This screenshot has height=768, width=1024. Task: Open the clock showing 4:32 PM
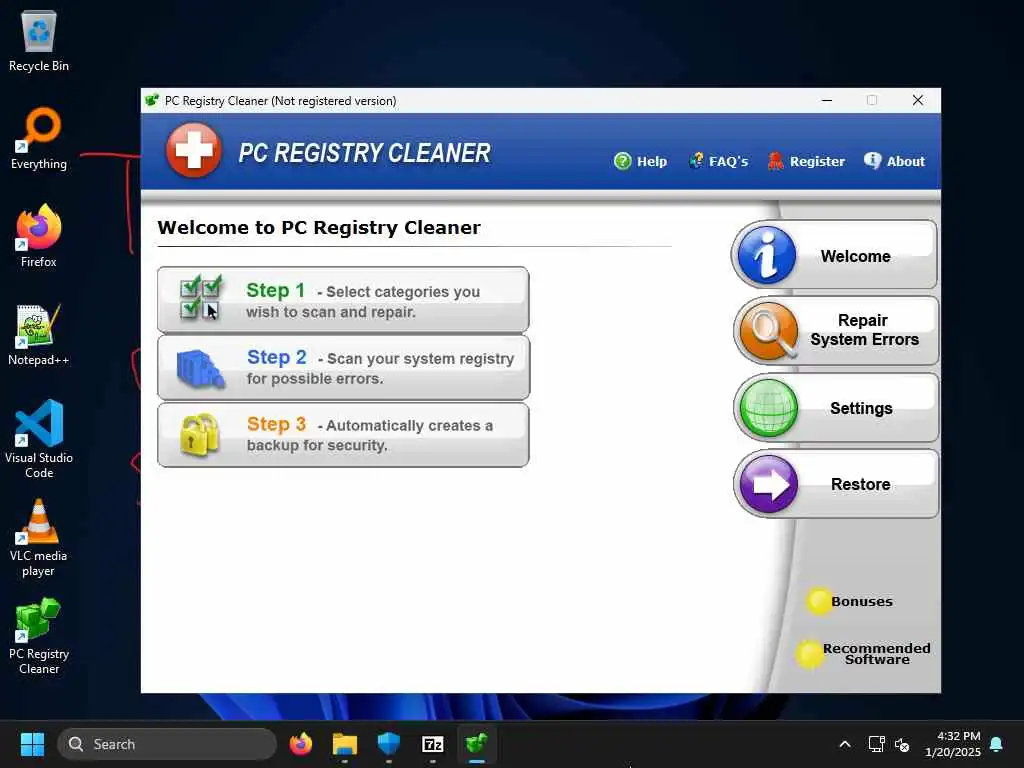point(953,744)
